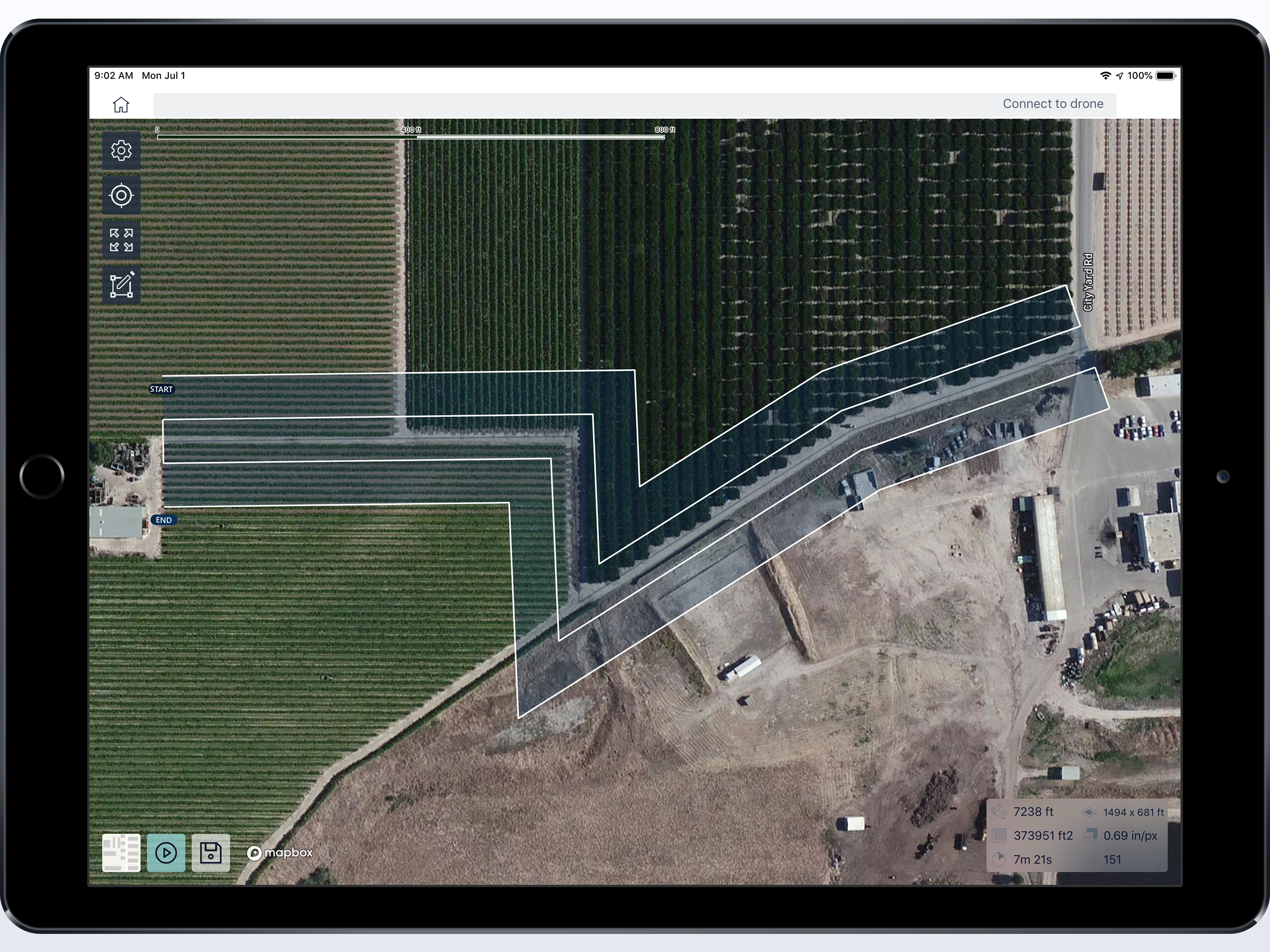1270x952 pixels.
Task: Open the mapbox attribution logo
Action: click(x=280, y=853)
